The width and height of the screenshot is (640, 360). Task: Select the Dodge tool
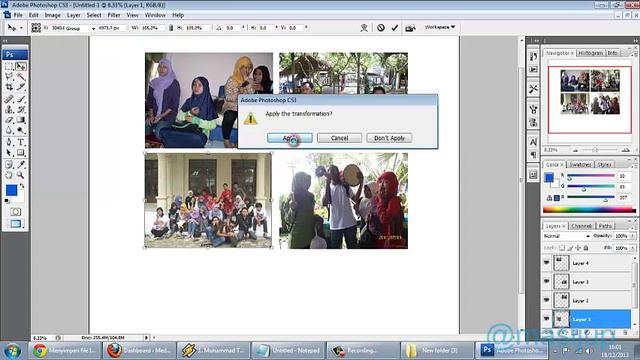coord(21,131)
